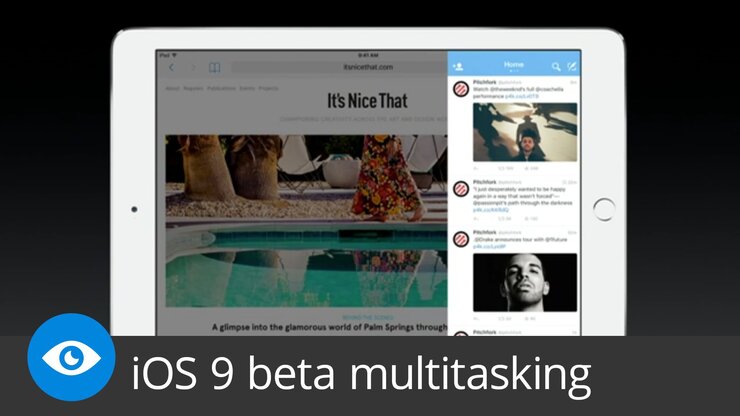The image size is (740, 416).
Task: Favorite the Drake tour tweet
Action: pos(530,319)
